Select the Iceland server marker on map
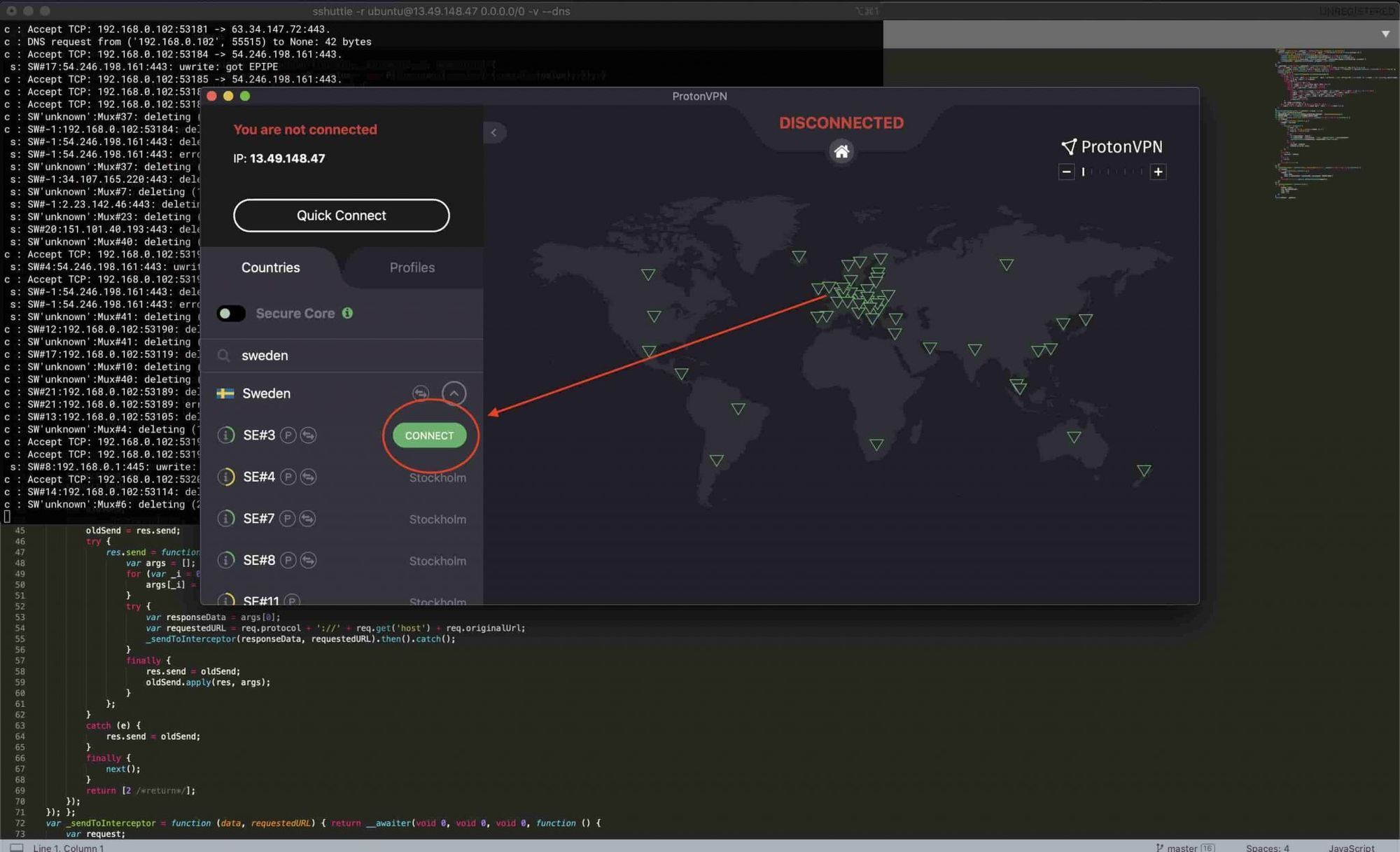The width and height of the screenshot is (1400, 852). 799,257
